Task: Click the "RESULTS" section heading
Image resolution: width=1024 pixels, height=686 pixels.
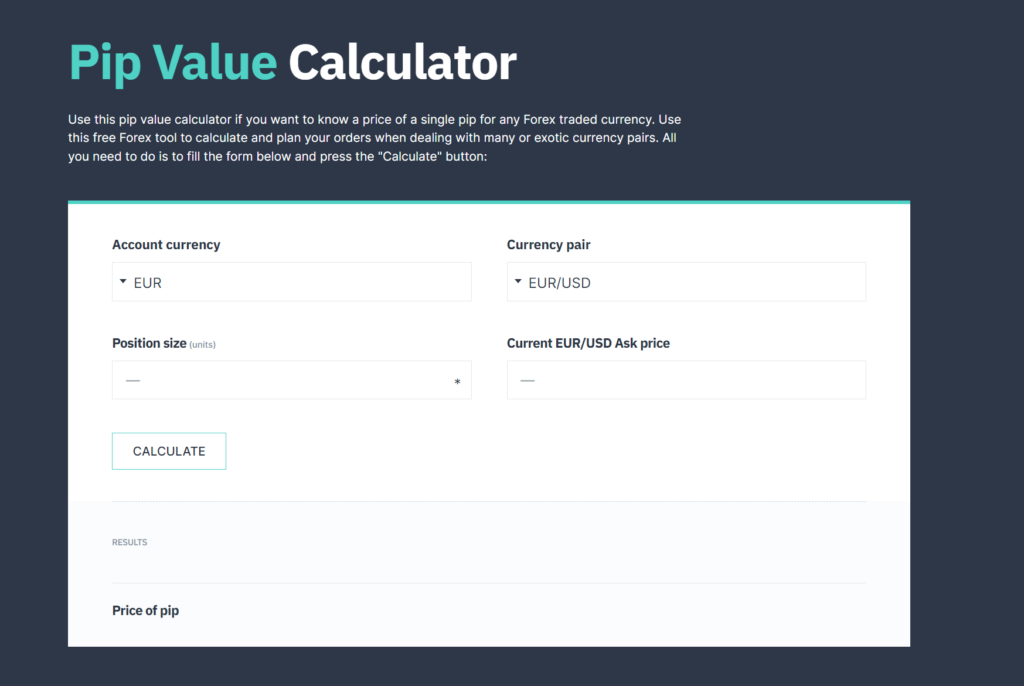Action: click(x=129, y=542)
